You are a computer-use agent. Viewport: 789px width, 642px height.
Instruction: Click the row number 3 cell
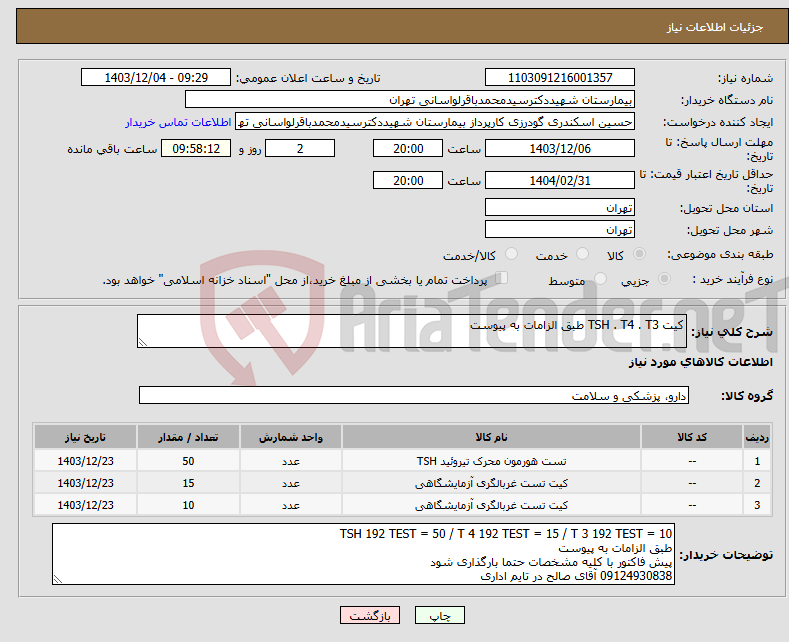tap(757, 505)
